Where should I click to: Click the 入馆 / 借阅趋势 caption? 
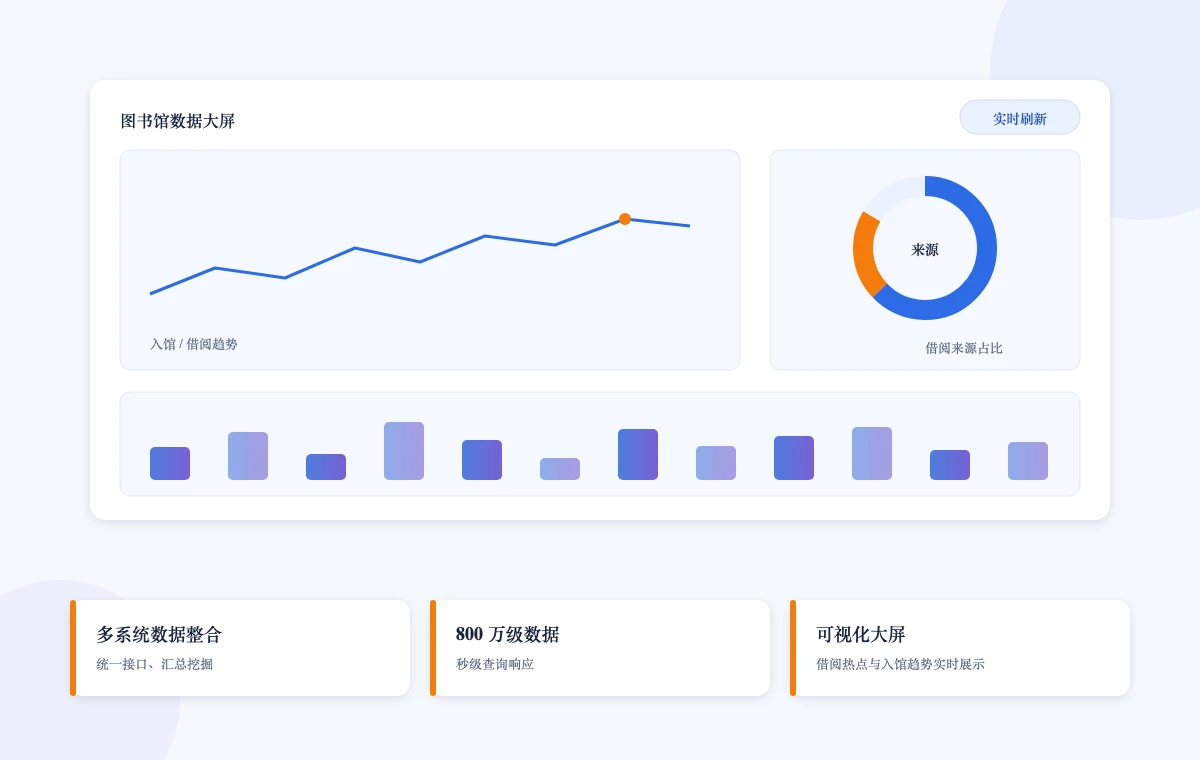click(x=194, y=344)
